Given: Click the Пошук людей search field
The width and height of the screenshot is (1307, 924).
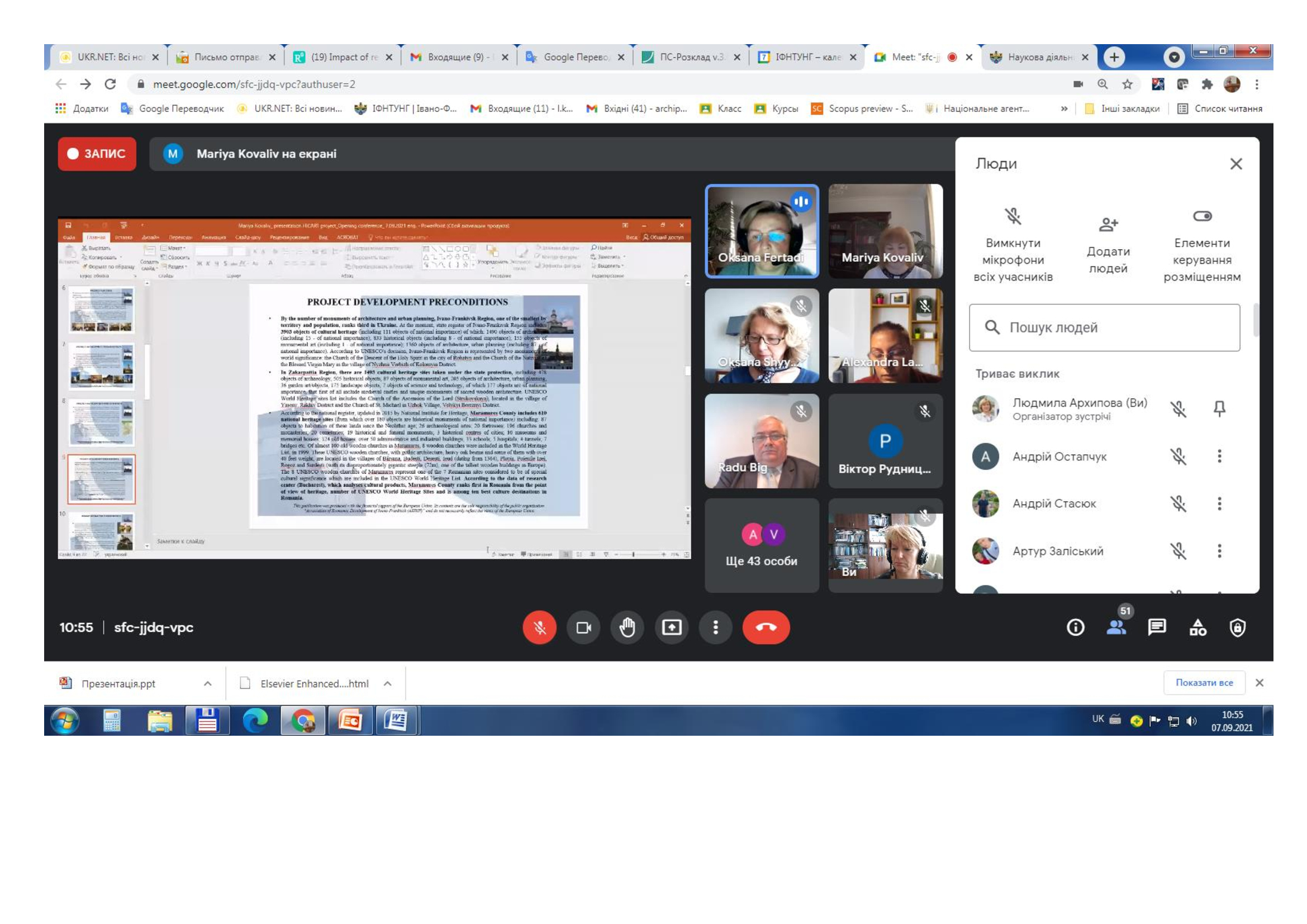Looking at the screenshot, I should click(1104, 327).
